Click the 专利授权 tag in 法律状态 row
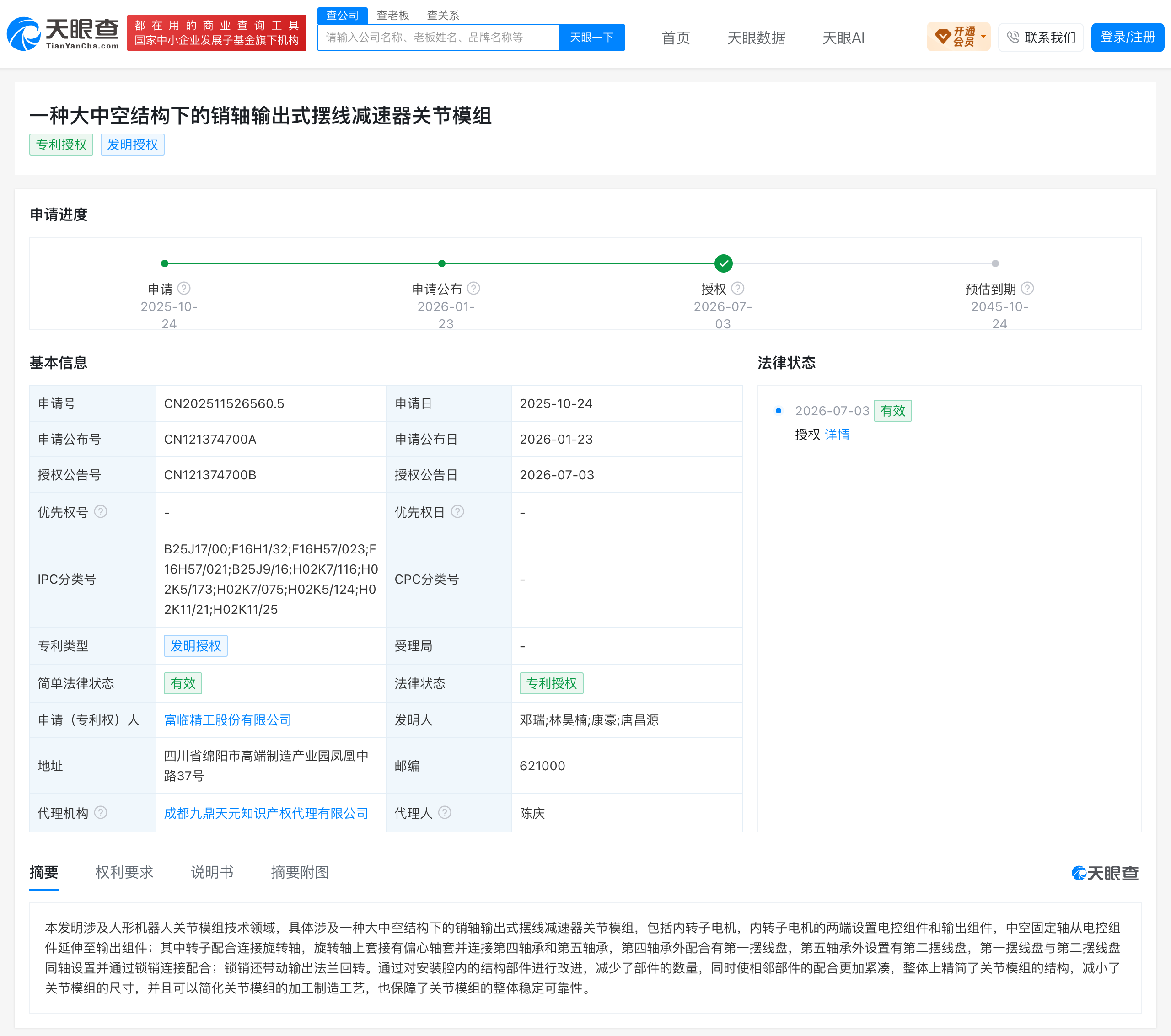1171x1036 pixels. pos(552,684)
